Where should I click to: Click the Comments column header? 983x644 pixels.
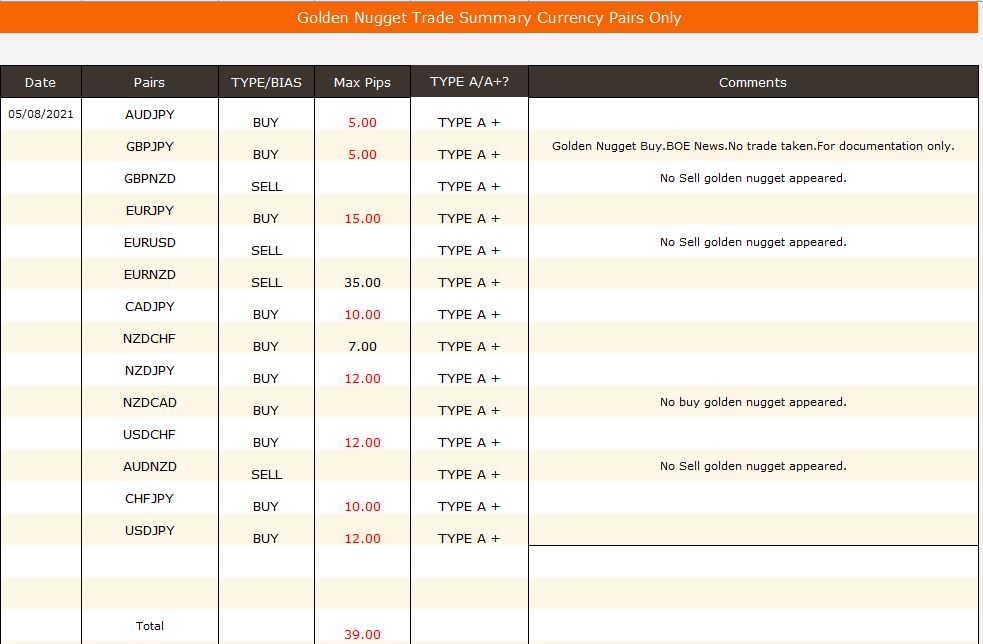(753, 82)
